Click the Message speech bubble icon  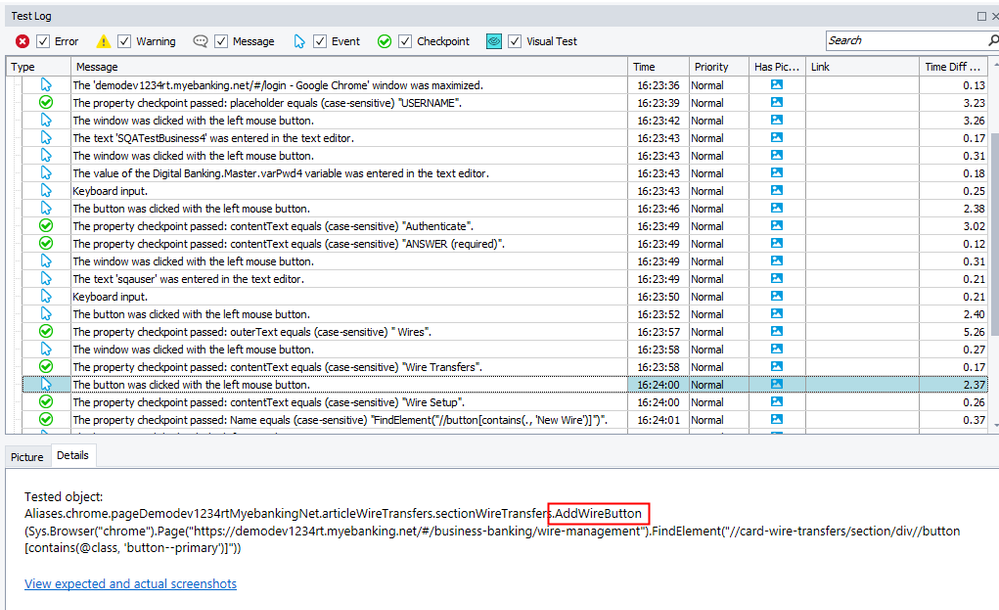(200, 41)
